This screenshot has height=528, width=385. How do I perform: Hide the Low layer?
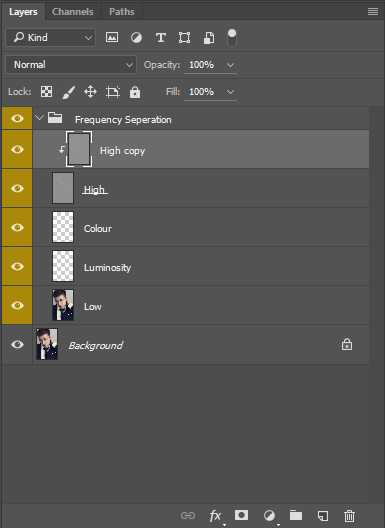[17, 305]
